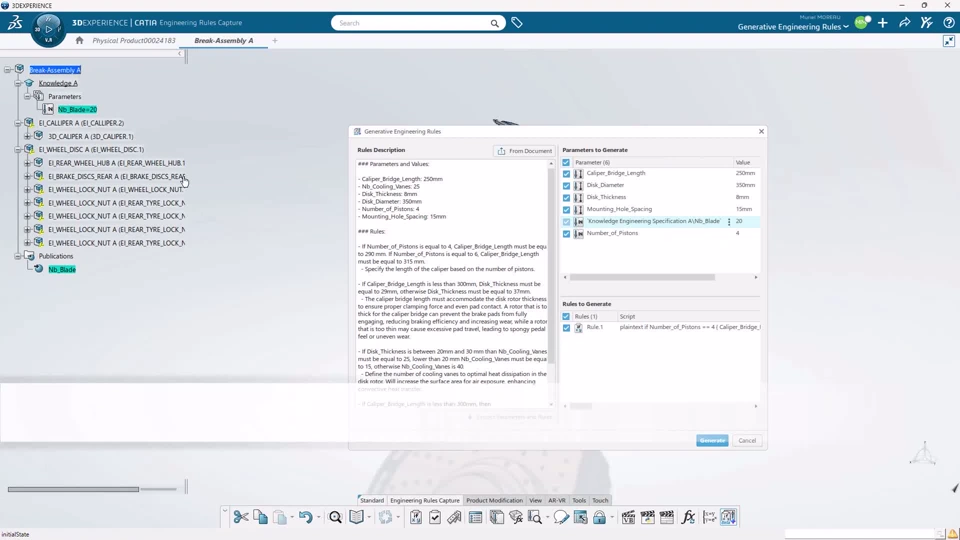Click the Search input field

coord(413,23)
